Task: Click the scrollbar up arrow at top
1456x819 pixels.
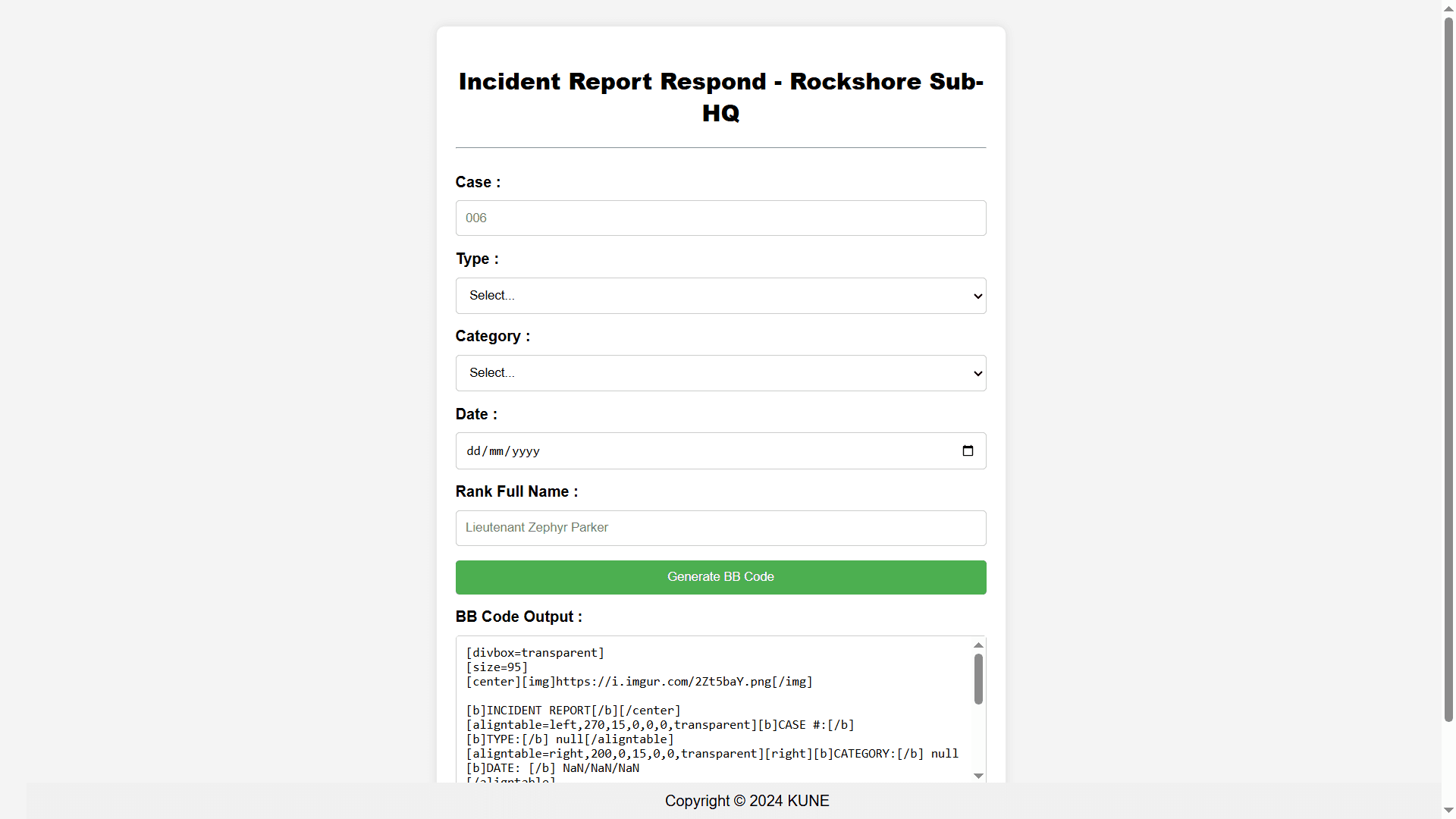Action: pyautogui.click(x=1447, y=8)
